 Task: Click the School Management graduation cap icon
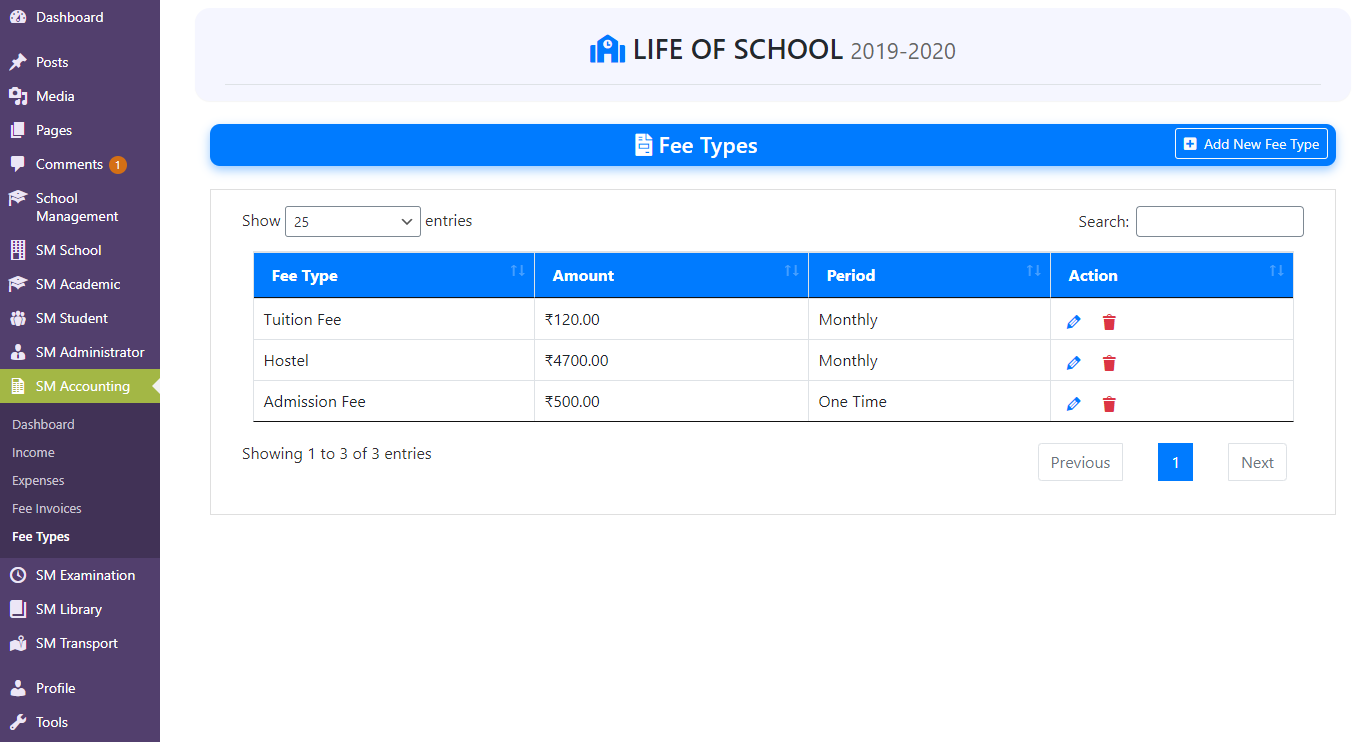pyautogui.click(x=18, y=198)
